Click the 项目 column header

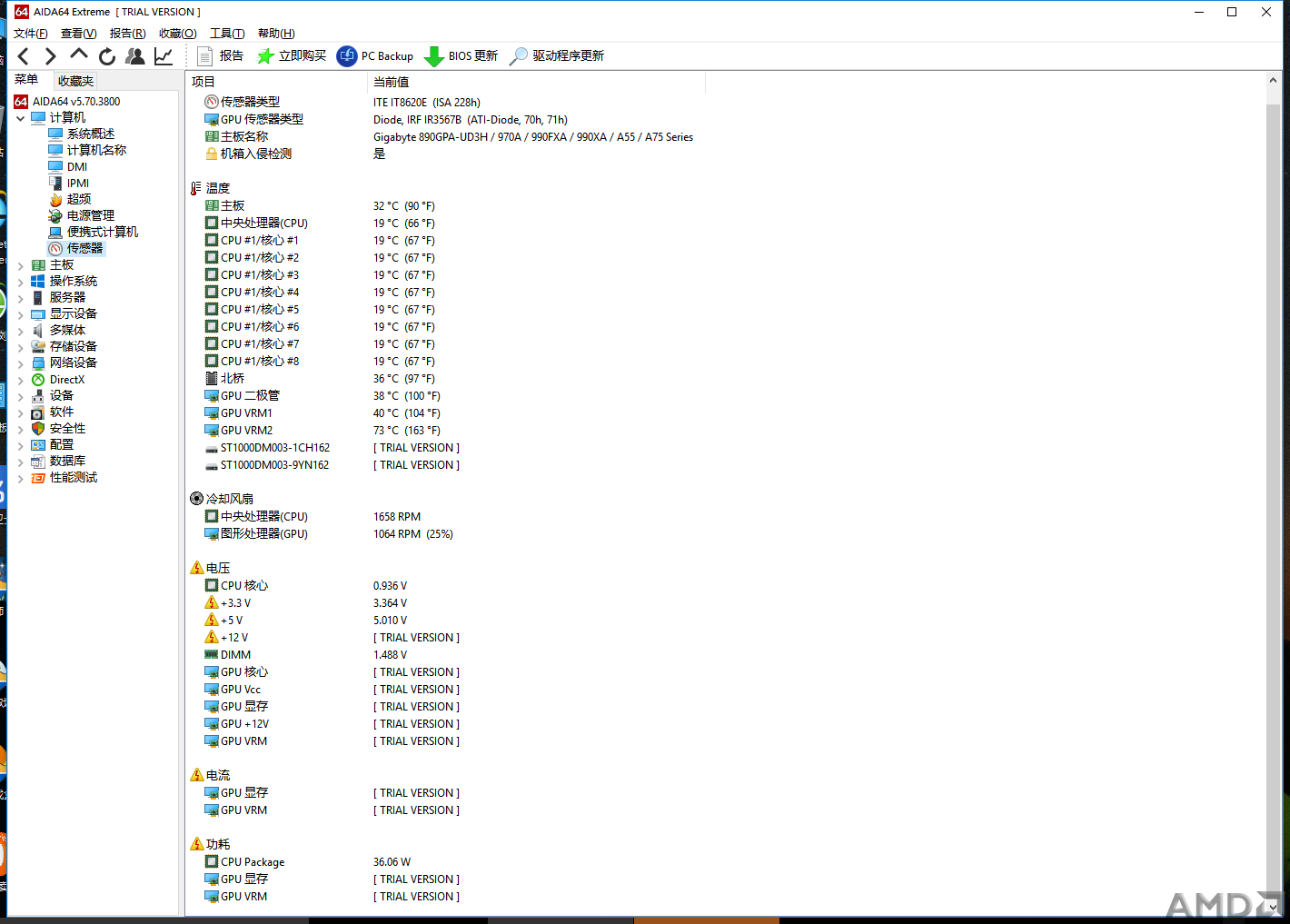(x=276, y=82)
